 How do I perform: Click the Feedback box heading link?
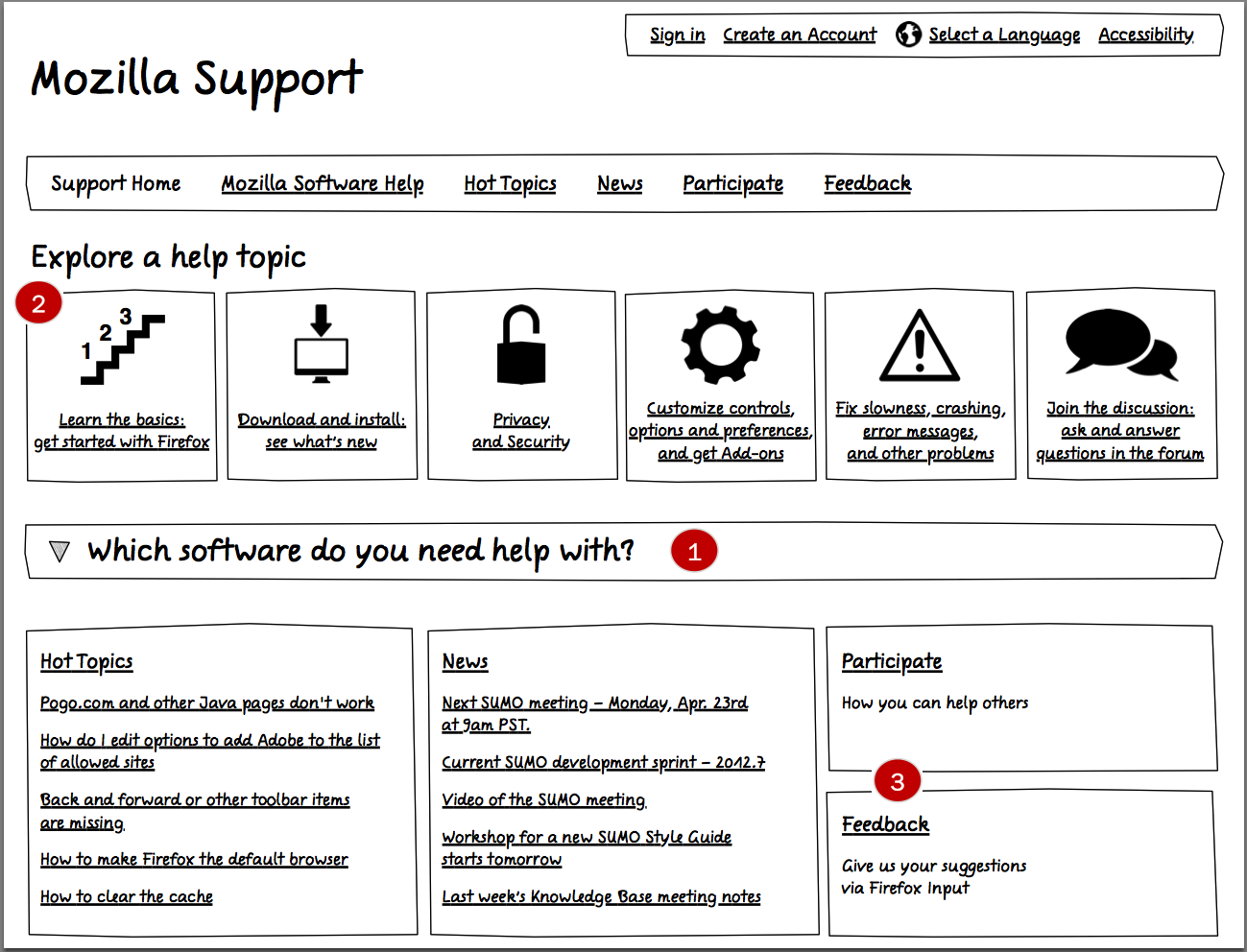coord(885,824)
